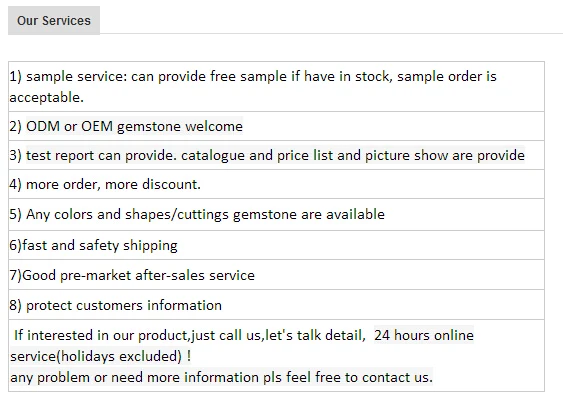This screenshot has width=563, height=409.
Task: Click the number 1) at the first row
Action: [x=15, y=76]
